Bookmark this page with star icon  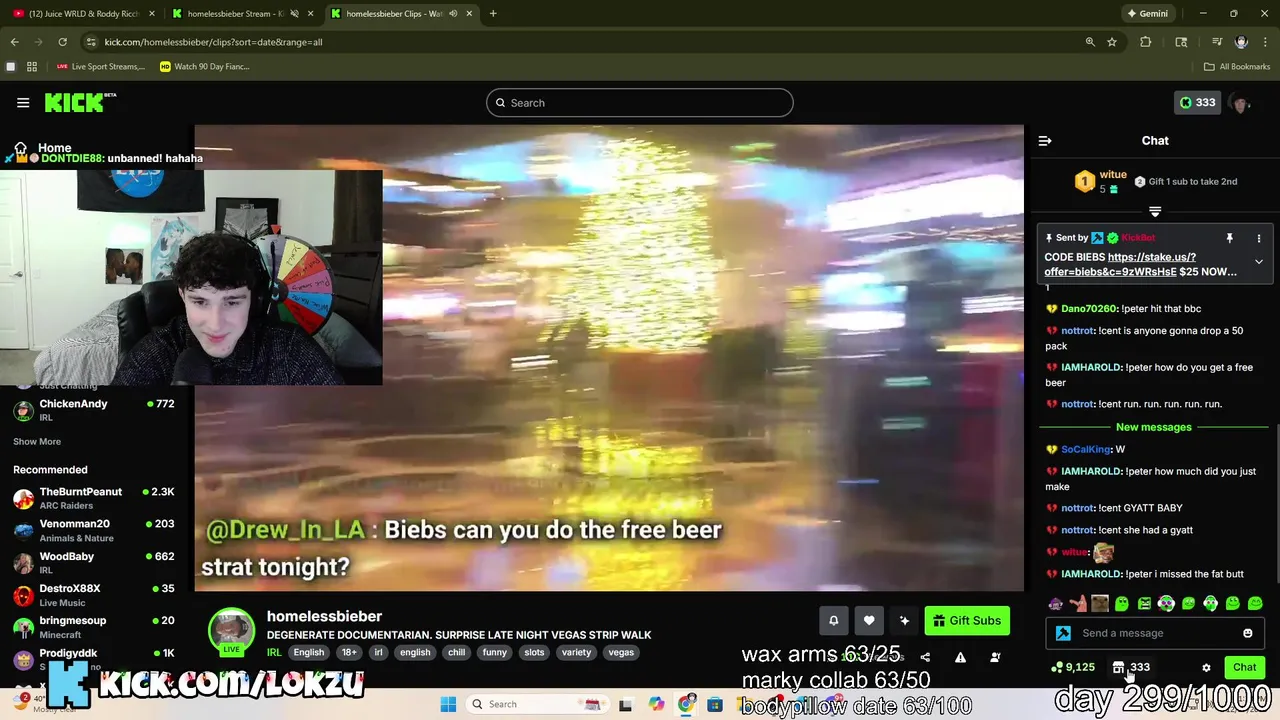[x=1112, y=42]
